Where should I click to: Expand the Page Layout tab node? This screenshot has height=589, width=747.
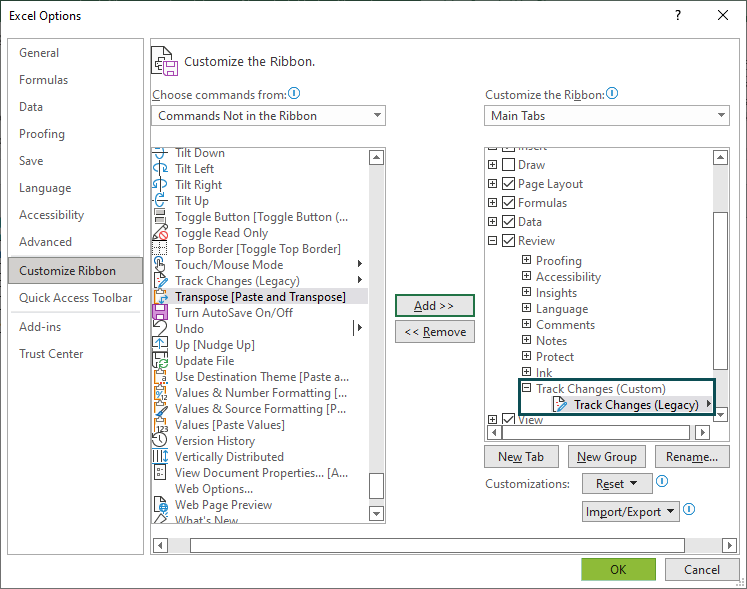[x=493, y=183]
